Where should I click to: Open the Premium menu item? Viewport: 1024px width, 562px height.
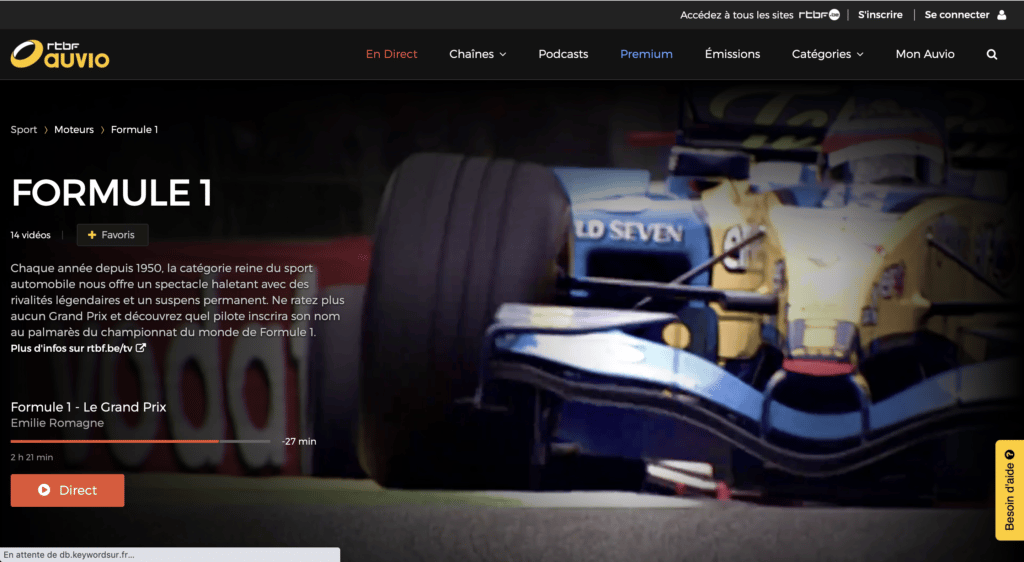click(x=646, y=54)
